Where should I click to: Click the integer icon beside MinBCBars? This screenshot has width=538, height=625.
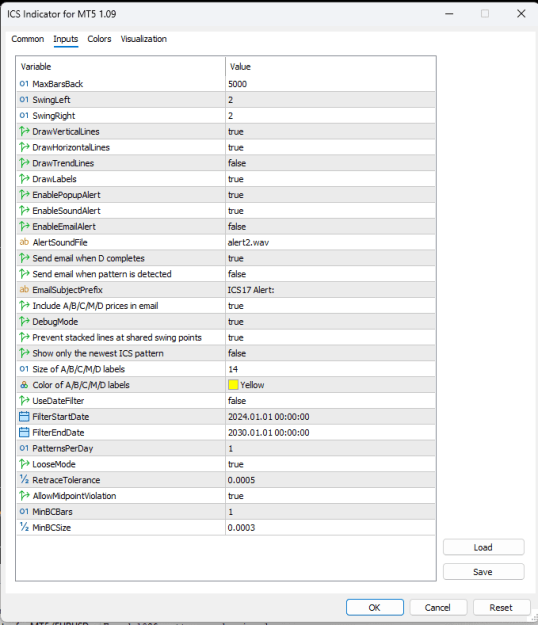coord(24,511)
